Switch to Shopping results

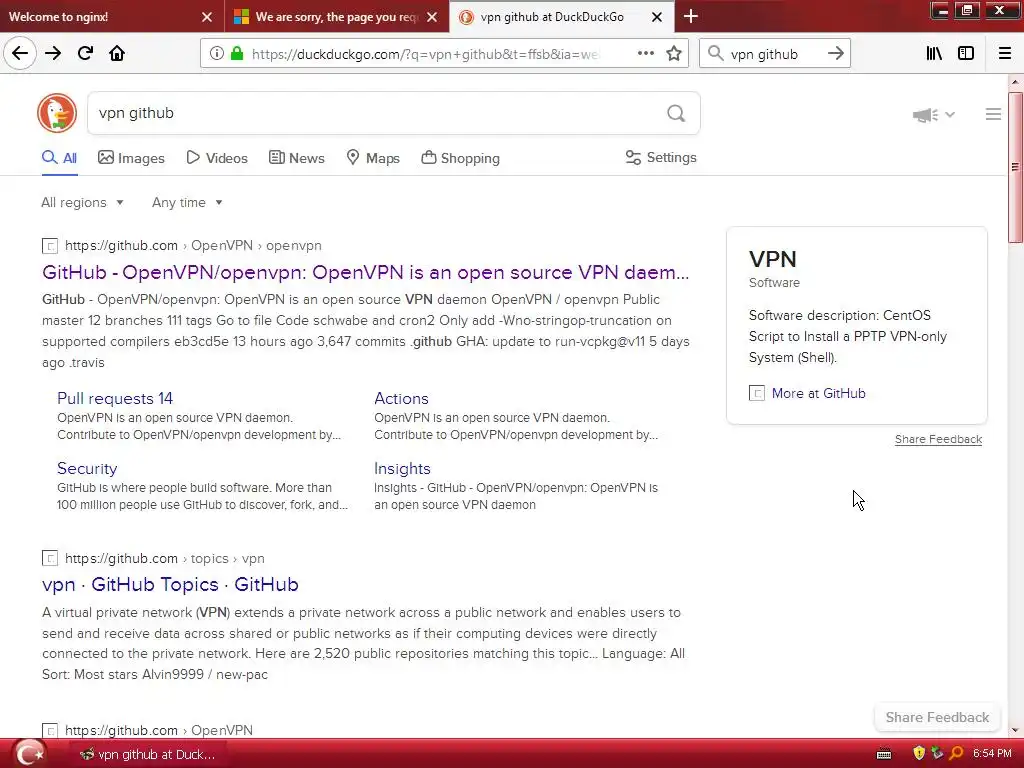click(x=460, y=158)
